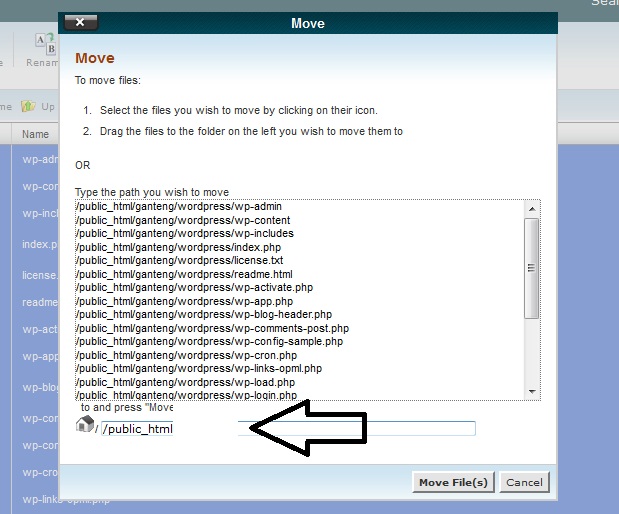Click readme row in background file list
The width and height of the screenshot is (619, 514).
[x=40, y=302]
